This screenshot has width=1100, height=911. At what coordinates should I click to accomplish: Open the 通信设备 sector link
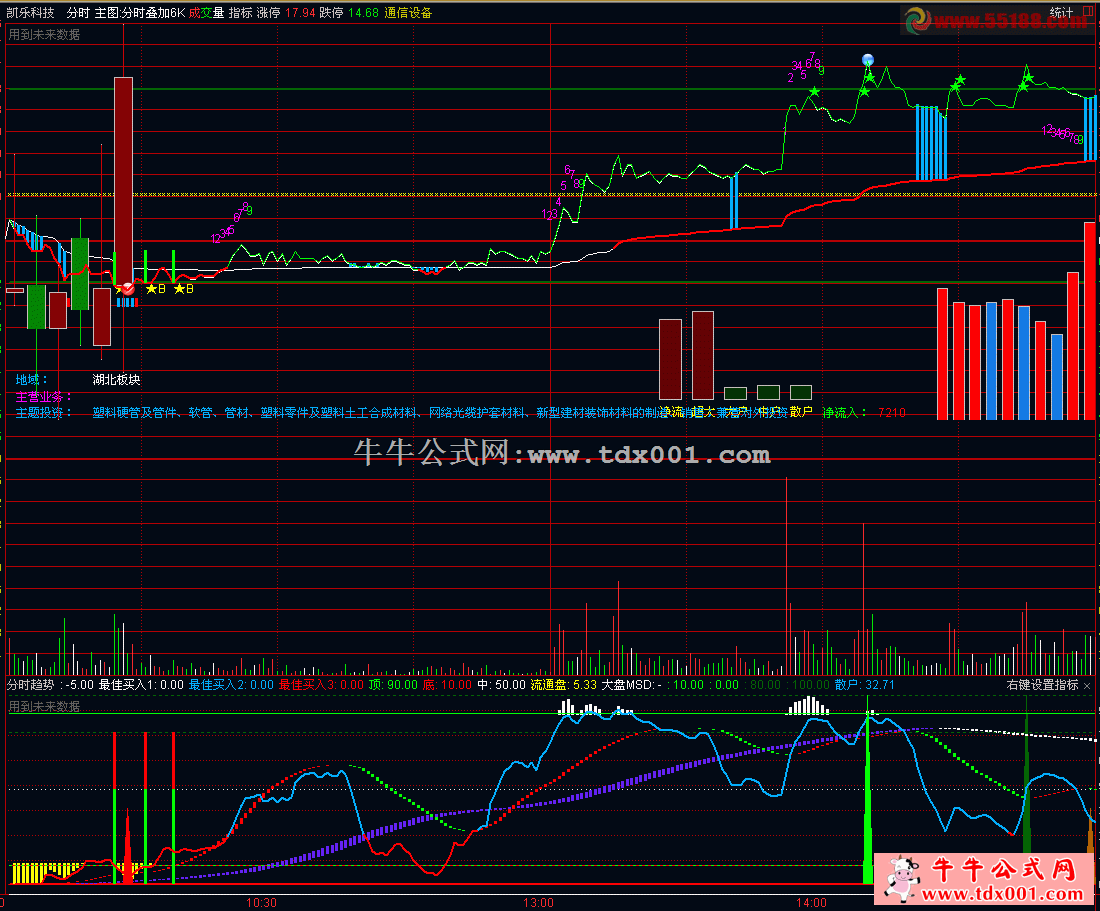pos(408,13)
